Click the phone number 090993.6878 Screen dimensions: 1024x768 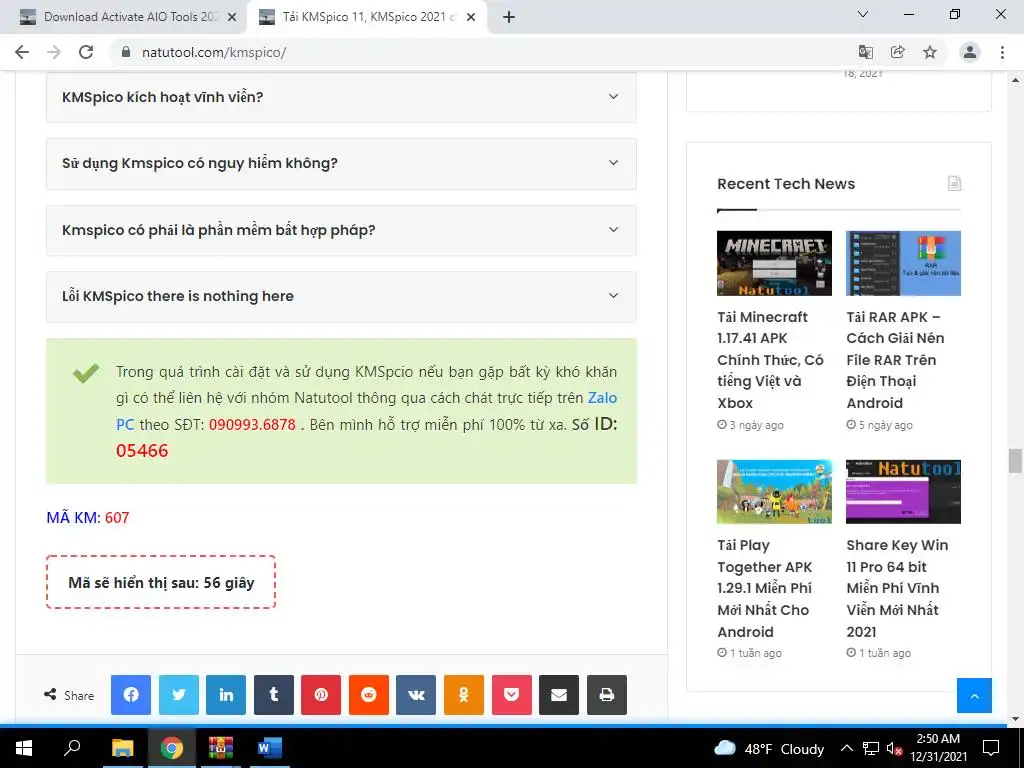pyautogui.click(x=252, y=424)
